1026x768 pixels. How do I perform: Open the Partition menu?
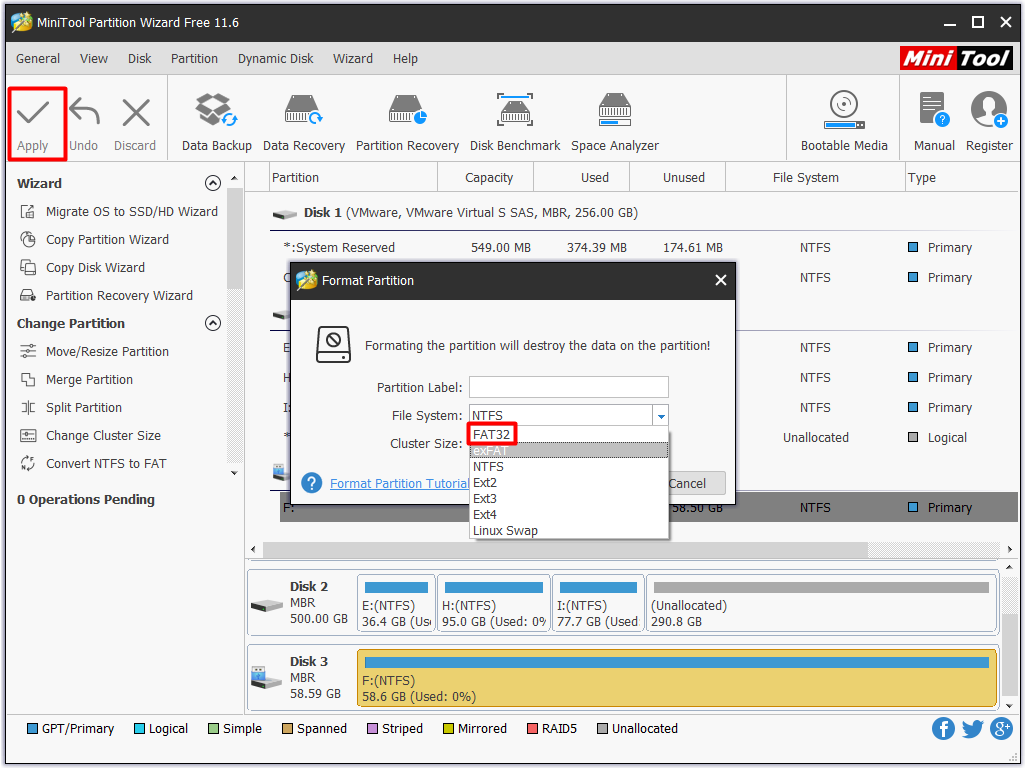tap(194, 59)
